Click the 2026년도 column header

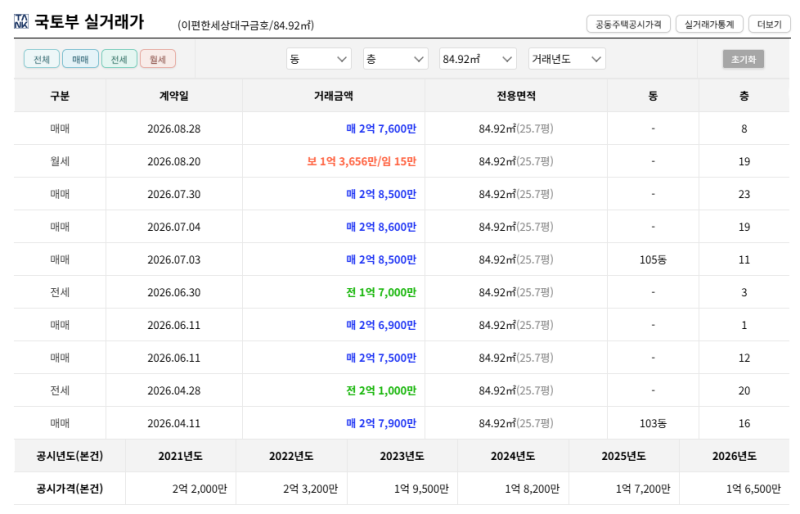[x=734, y=456]
